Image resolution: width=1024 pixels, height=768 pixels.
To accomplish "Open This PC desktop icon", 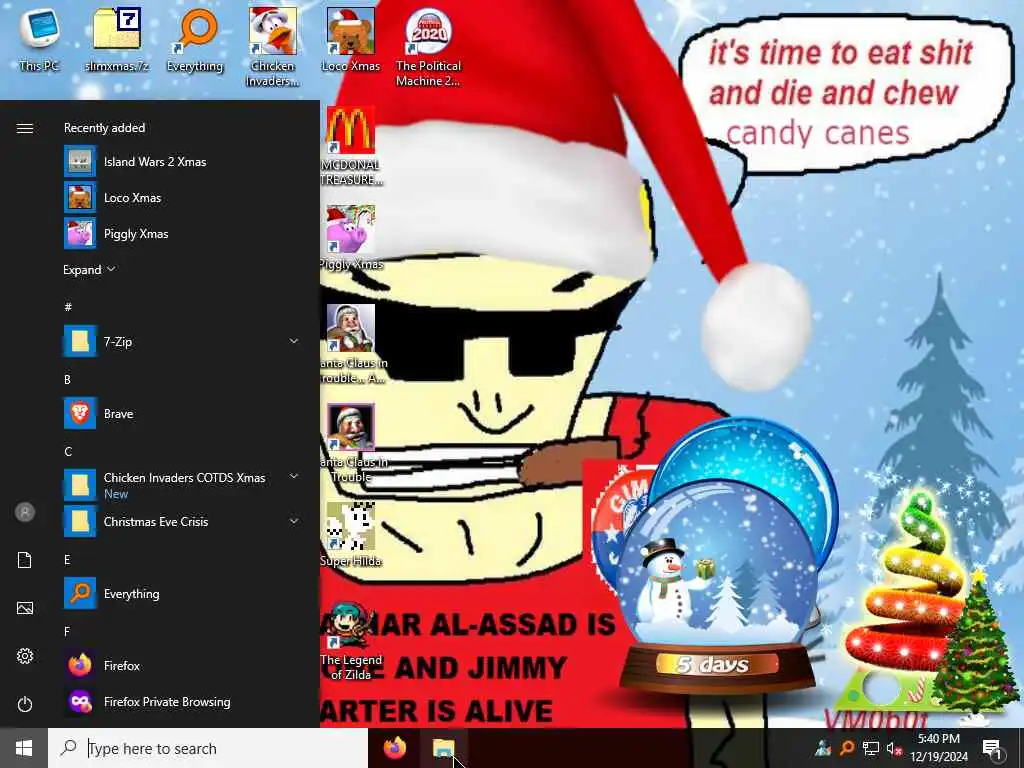I will tap(39, 39).
